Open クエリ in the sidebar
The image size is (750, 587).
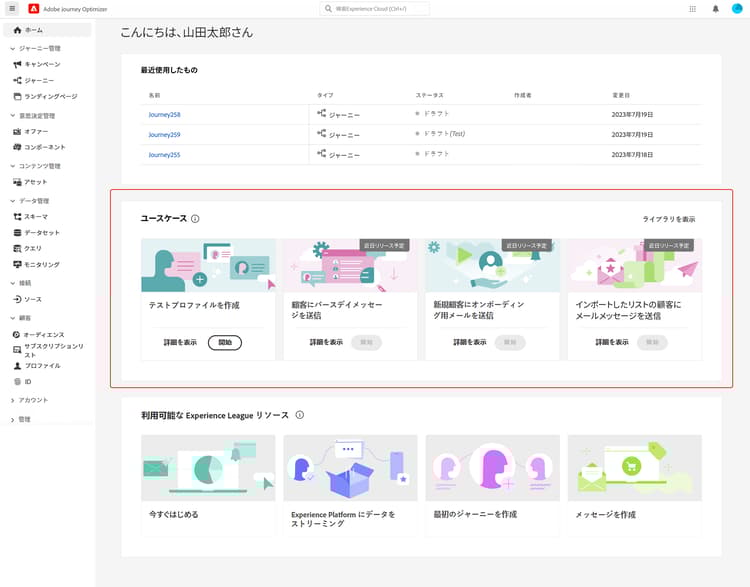(x=28, y=248)
